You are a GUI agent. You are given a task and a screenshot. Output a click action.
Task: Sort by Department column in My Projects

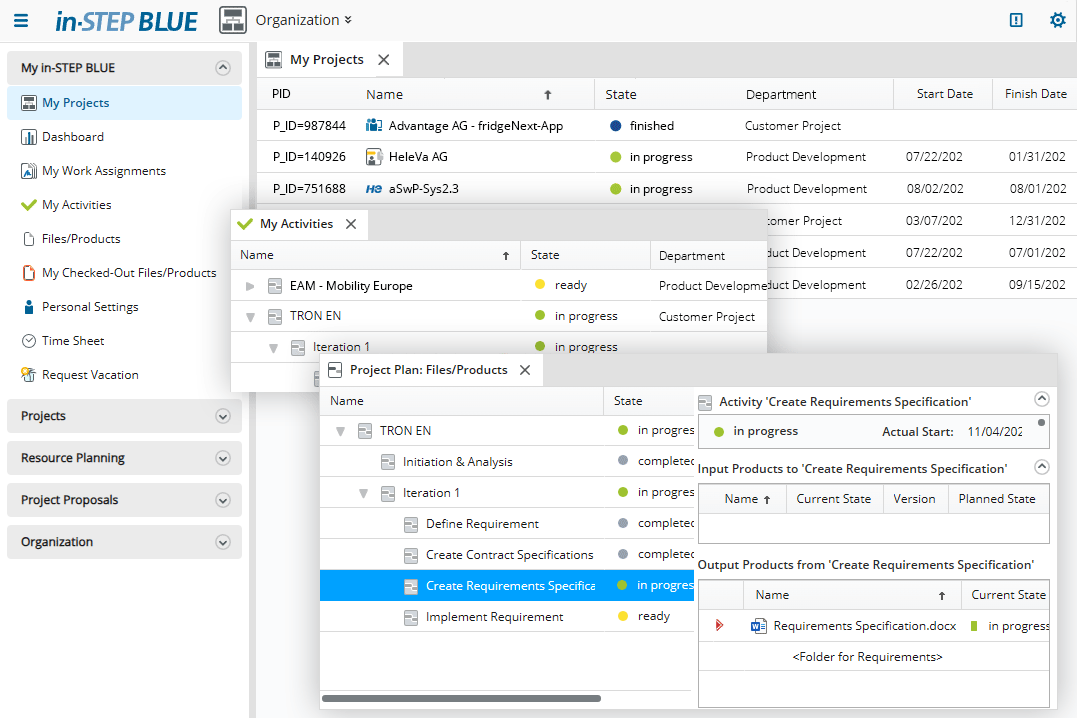(780, 94)
